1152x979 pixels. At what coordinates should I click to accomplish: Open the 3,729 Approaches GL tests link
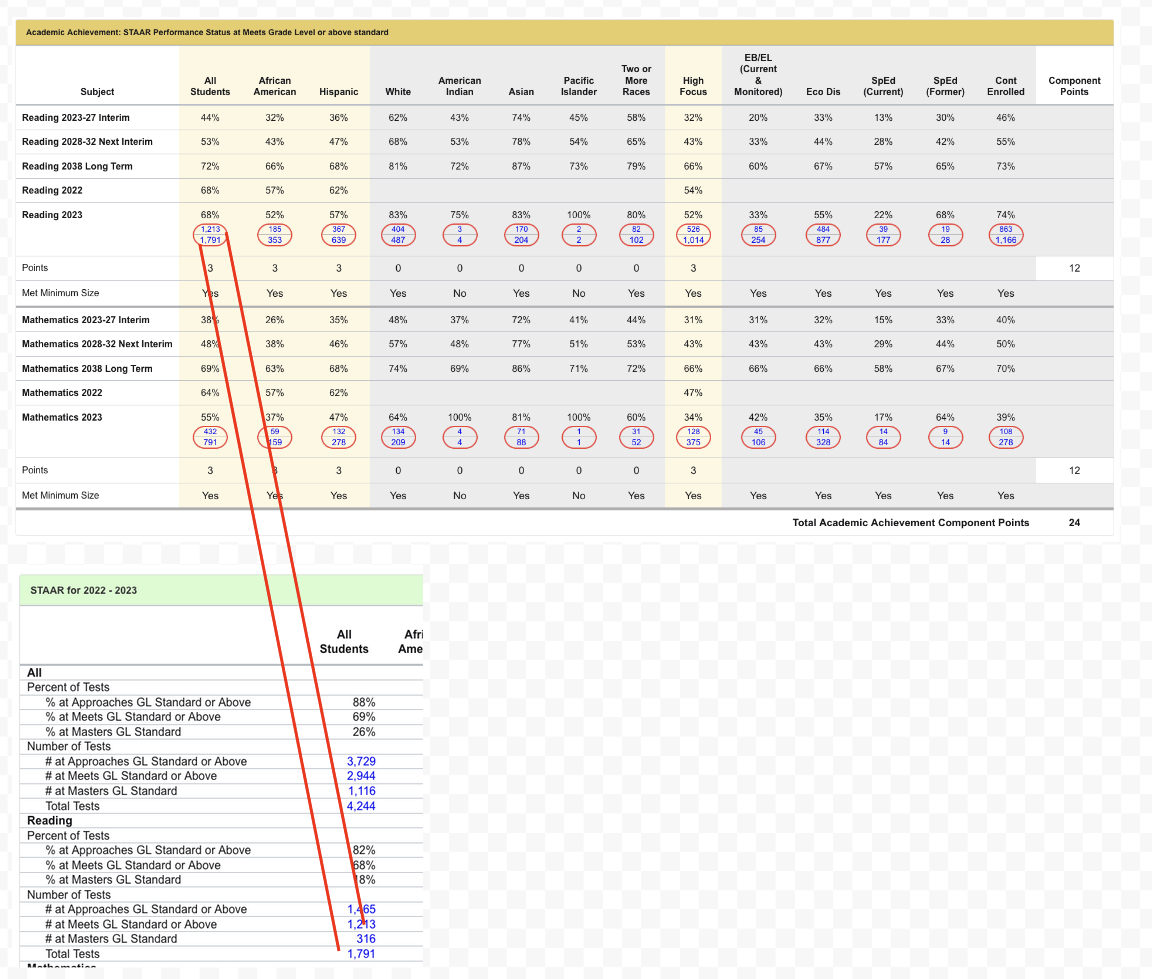pos(361,762)
